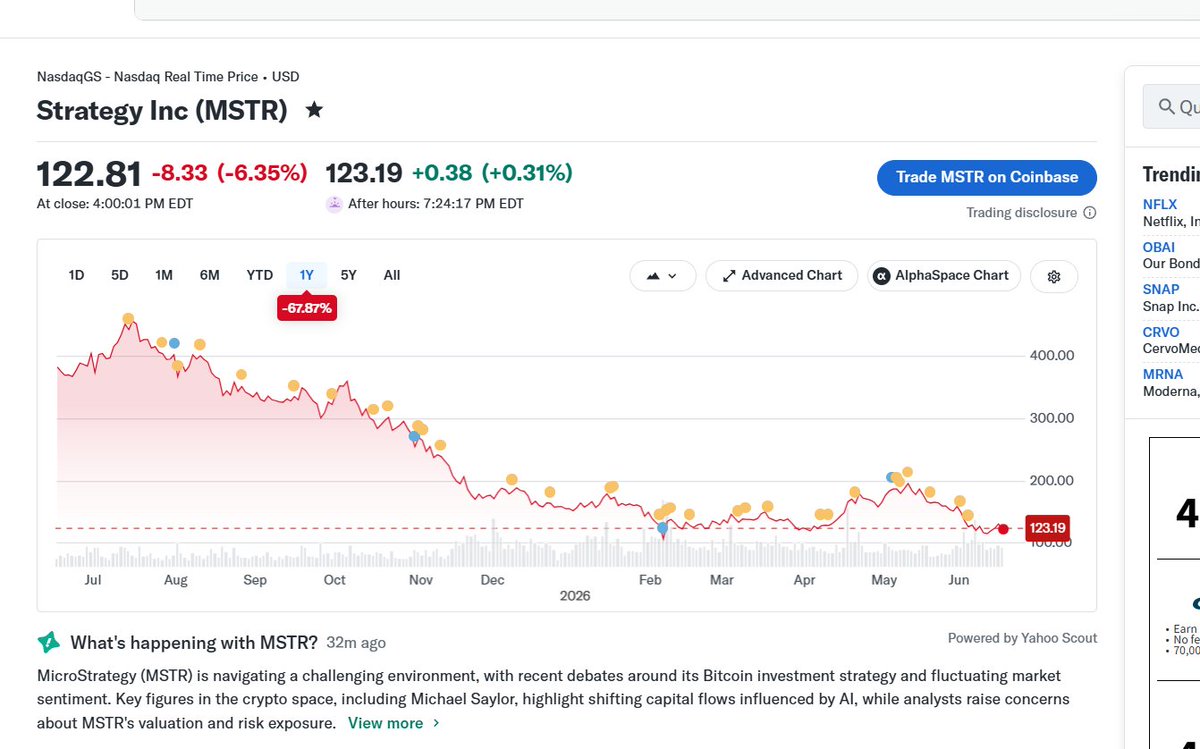The height and width of the screenshot is (749, 1200).
Task: Open the Advanced Chart
Action: (782, 276)
